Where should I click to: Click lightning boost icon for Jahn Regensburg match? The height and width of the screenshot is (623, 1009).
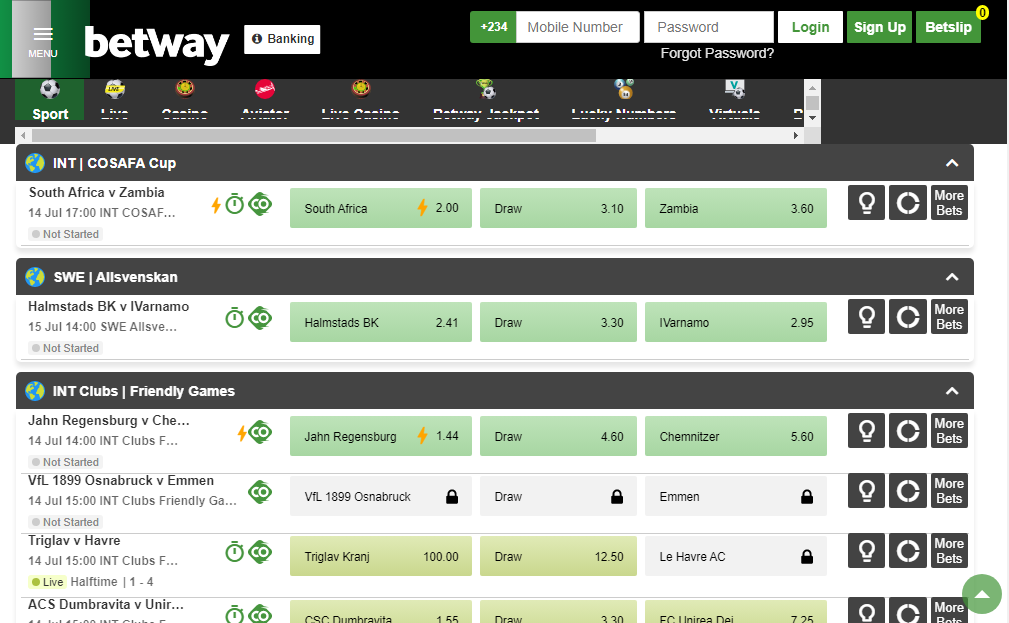click(242, 433)
